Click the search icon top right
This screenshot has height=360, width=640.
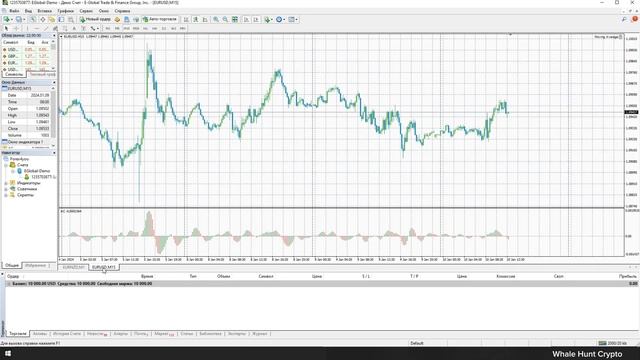[x=624, y=19]
